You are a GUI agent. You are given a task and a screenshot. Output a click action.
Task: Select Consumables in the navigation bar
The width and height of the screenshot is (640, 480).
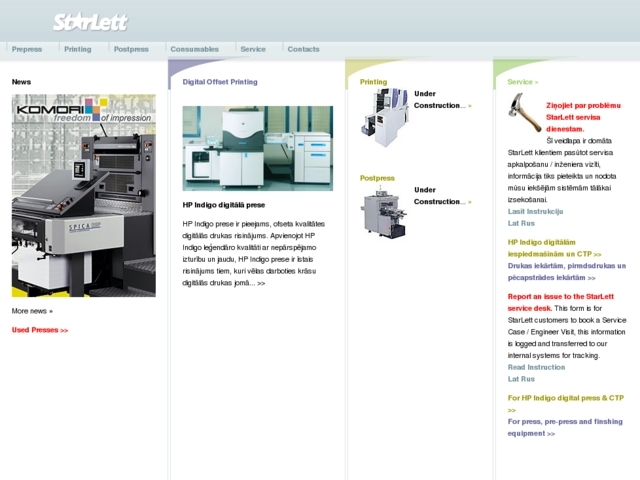click(x=194, y=49)
